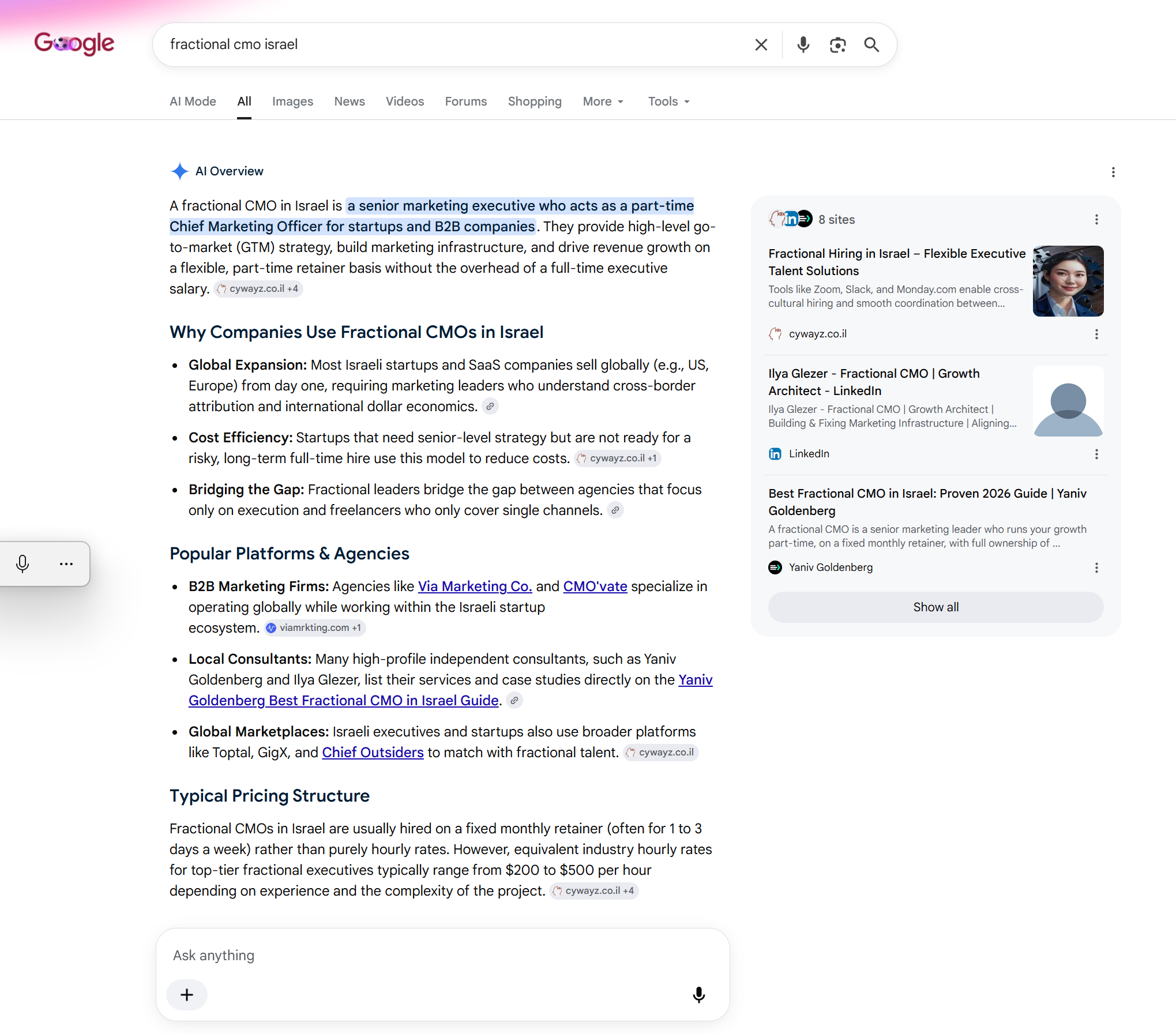1176x1034 pixels.
Task: Click Show all sources button
Action: [935, 607]
